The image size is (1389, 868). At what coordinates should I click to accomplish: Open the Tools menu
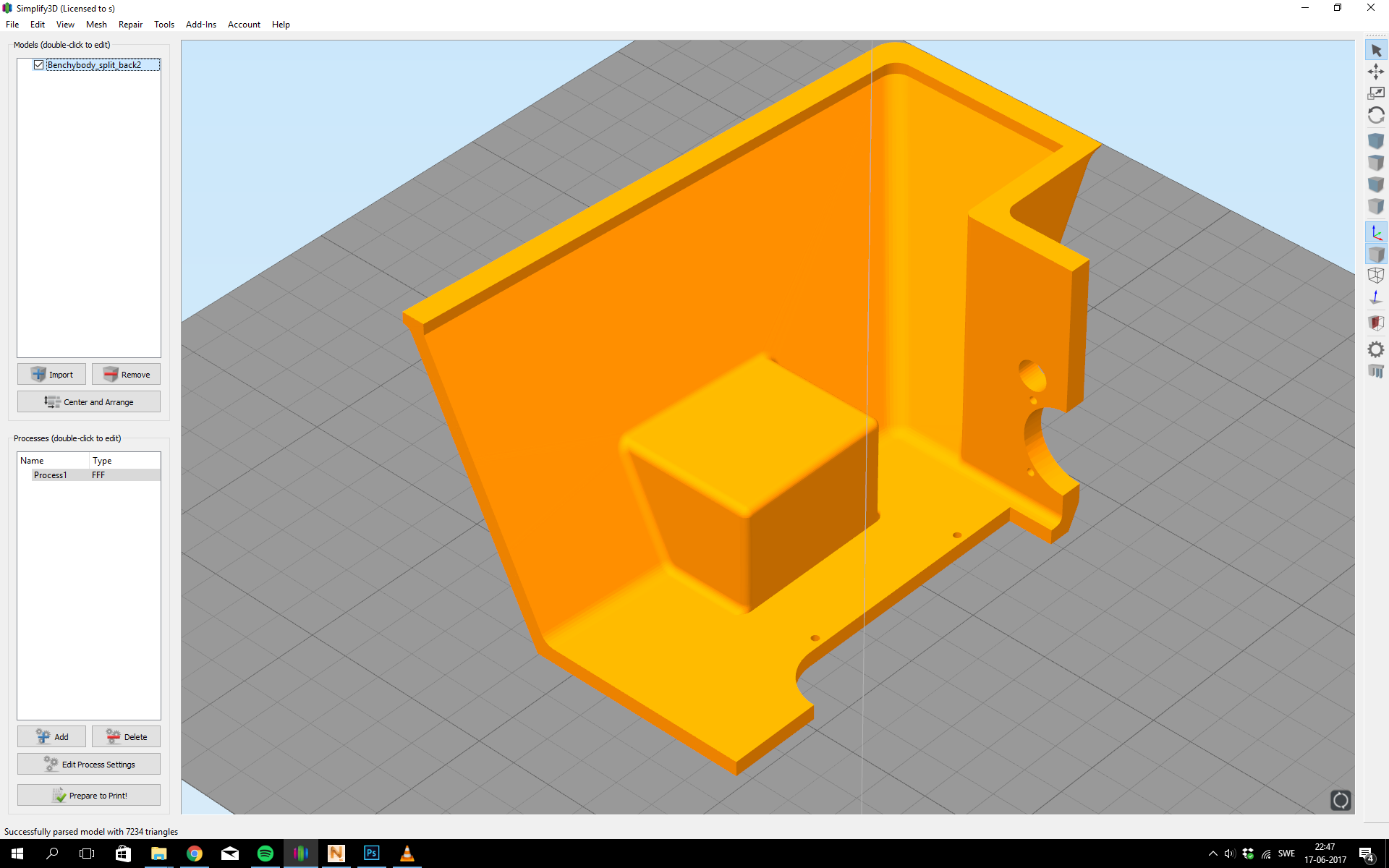point(164,25)
